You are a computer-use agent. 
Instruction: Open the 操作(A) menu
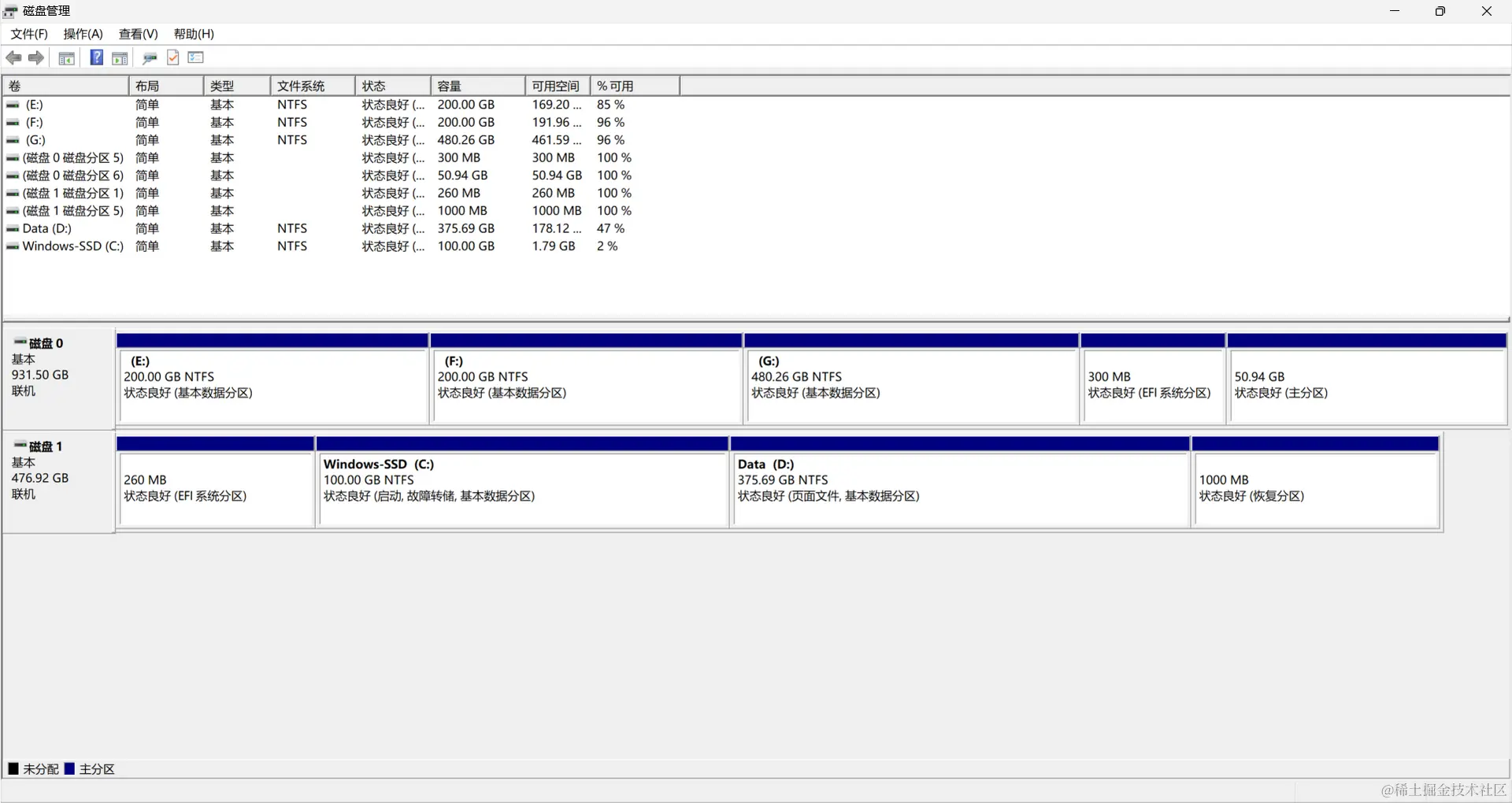(83, 34)
